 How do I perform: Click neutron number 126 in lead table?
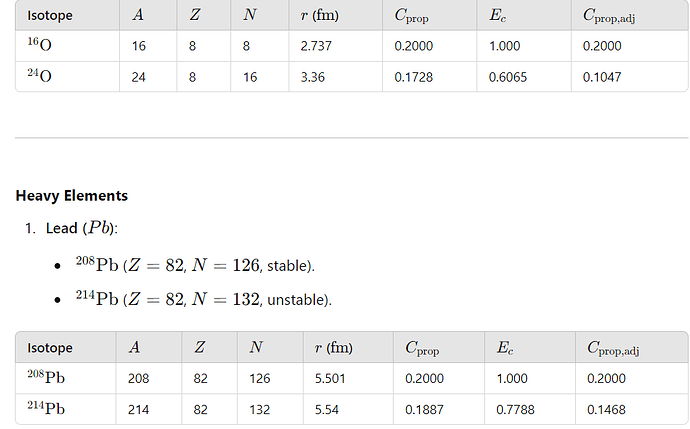(260, 378)
